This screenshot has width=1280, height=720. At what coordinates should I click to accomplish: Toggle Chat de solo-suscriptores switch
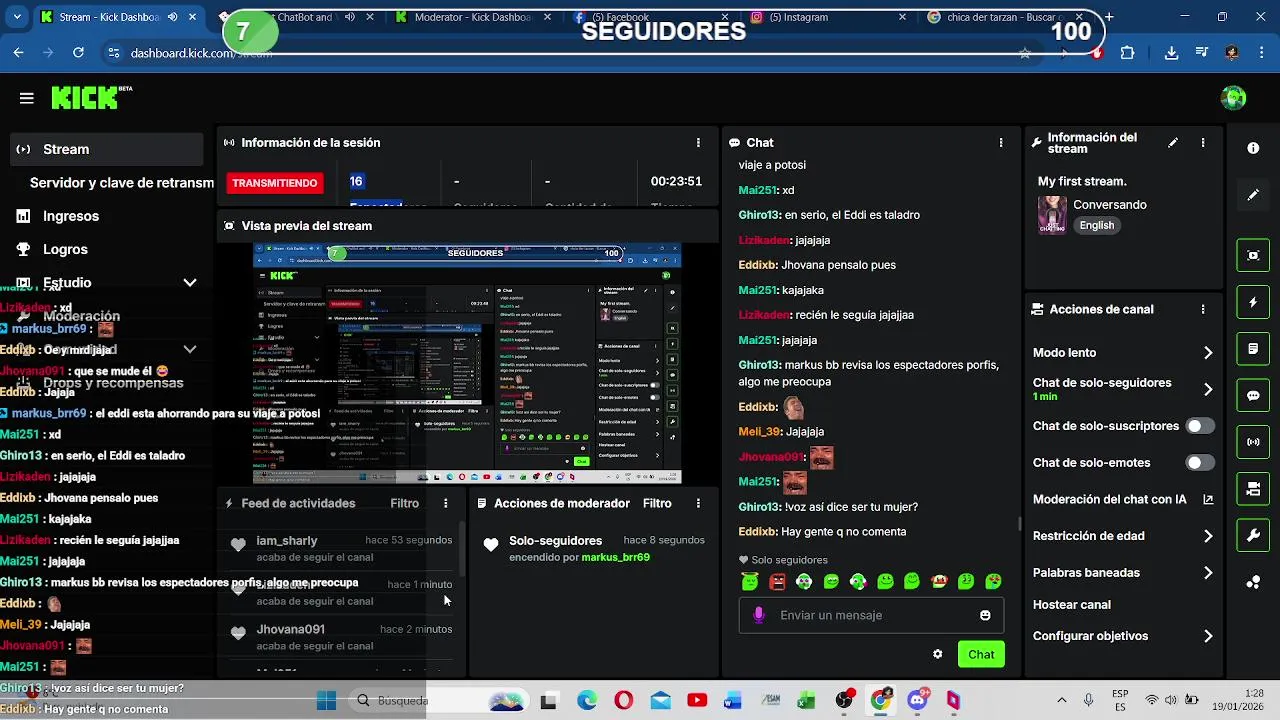(1199, 426)
